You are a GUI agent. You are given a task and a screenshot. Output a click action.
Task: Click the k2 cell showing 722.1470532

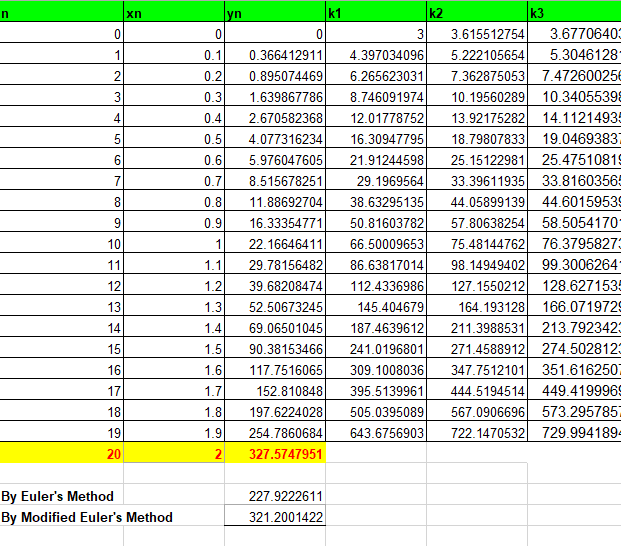476,432
